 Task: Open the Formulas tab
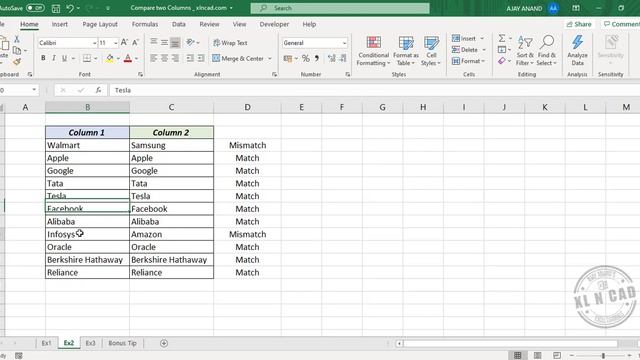click(x=145, y=24)
